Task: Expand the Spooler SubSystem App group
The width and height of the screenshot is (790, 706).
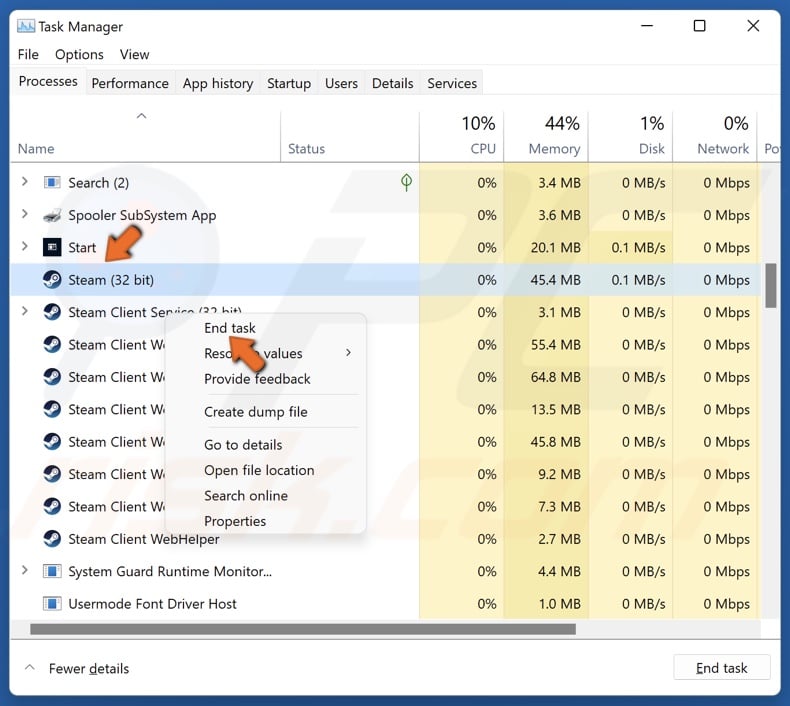Action: point(24,214)
